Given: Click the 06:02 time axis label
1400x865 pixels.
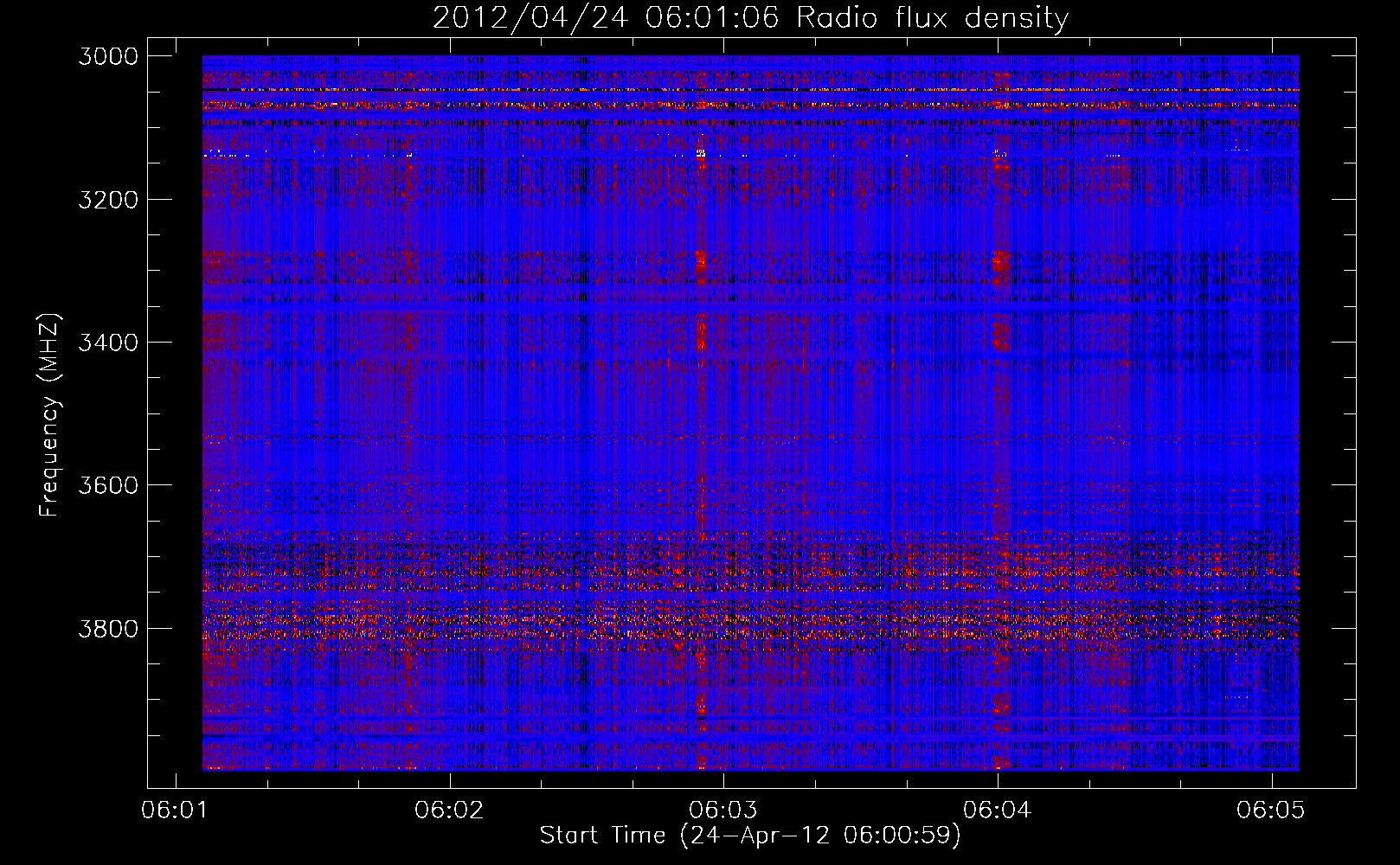Looking at the screenshot, I should pos(449,810).
